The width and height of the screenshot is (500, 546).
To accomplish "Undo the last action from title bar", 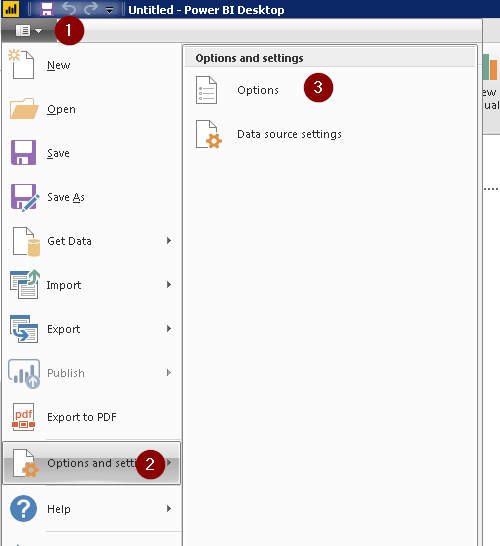I will coord(69,8).
